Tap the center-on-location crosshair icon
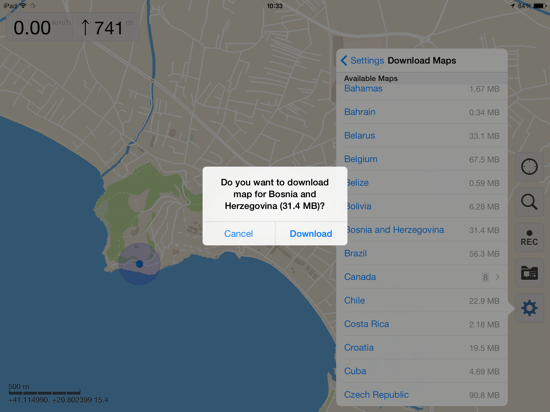 point(529,167)
